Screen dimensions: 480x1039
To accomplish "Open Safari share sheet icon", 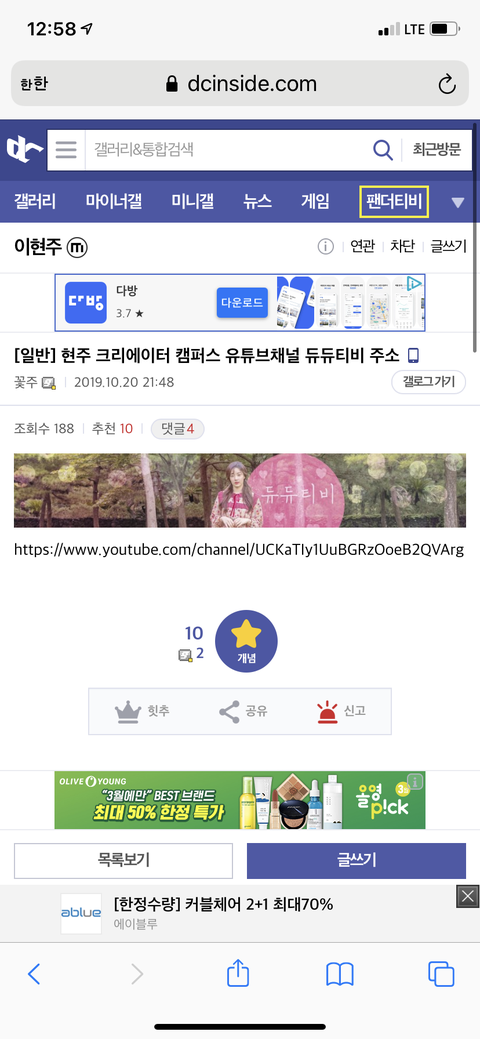I will pyautogui.click(x=238, y=973).
